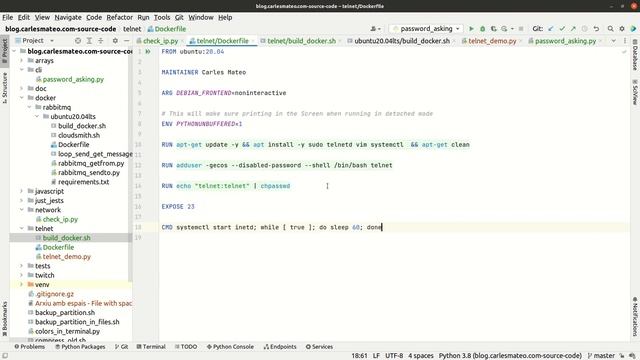Click the JetBrains Toolbox icon at far right
This screenshot has height=360, width=640.
coord(633,29)
